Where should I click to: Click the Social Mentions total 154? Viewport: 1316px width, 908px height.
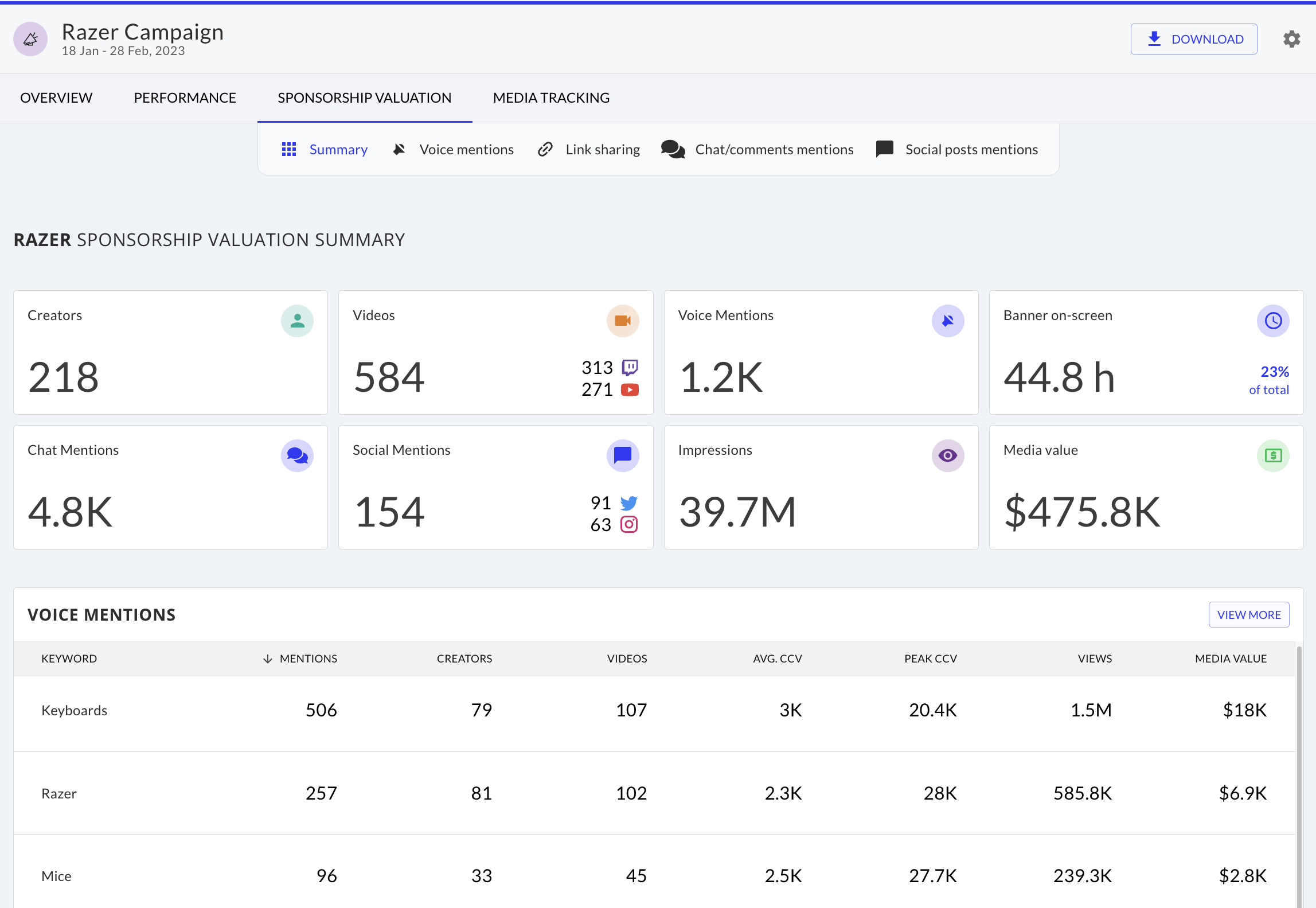389,512
